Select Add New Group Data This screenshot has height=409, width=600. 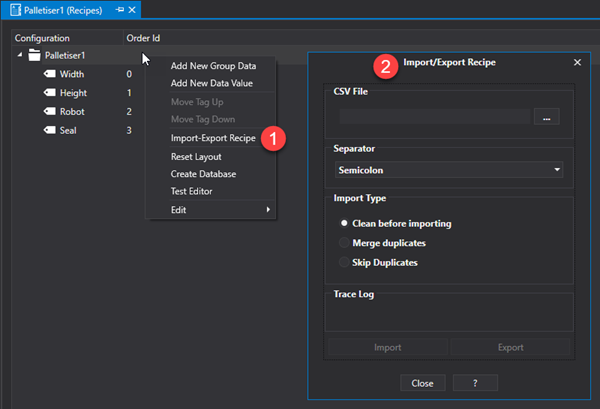coord(213,66)
